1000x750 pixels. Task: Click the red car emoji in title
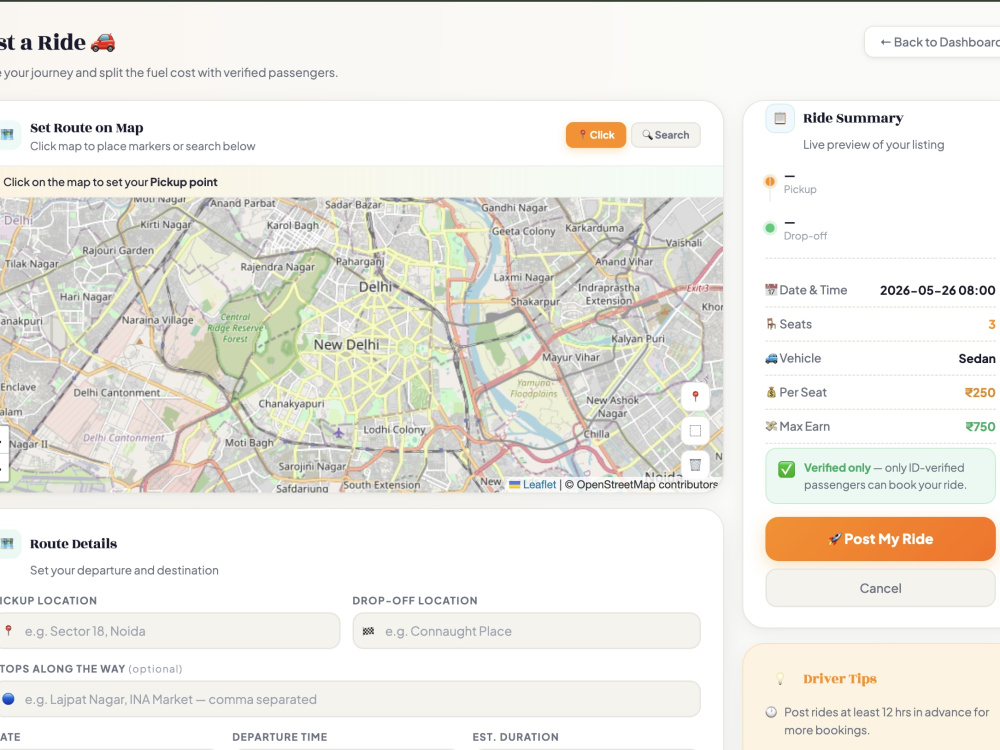[103, 42]
